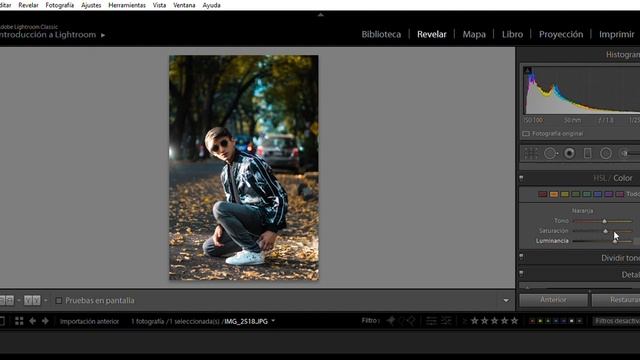This screenshot has height=360, width=640.
Task: Click the Tono slider handle
Action: click(x=604, y=221)
